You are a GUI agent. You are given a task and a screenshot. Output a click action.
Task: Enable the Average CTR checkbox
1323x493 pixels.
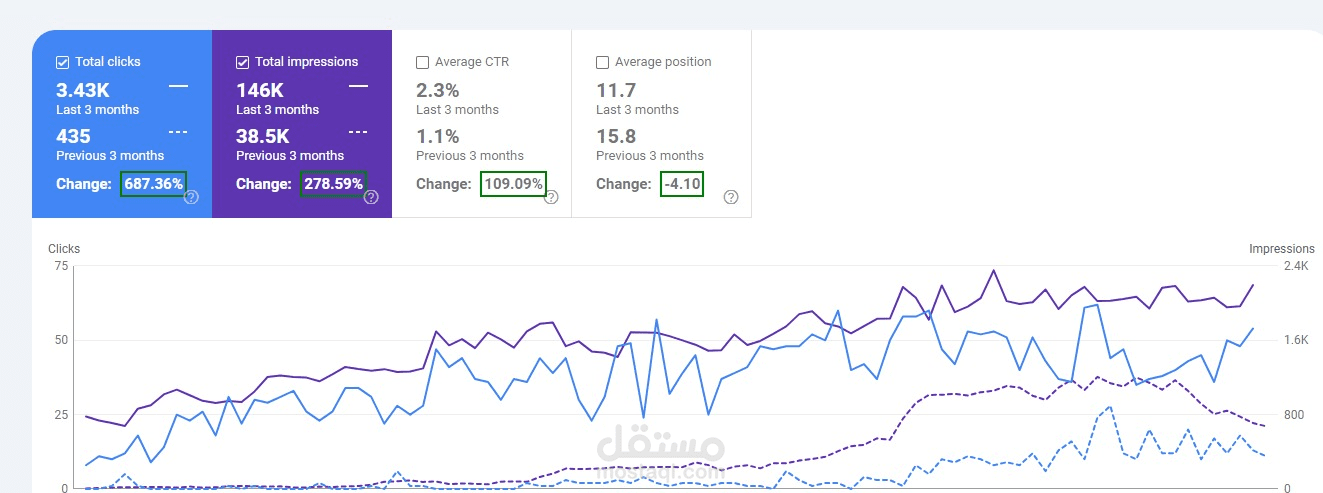click(x=422, y=62)
